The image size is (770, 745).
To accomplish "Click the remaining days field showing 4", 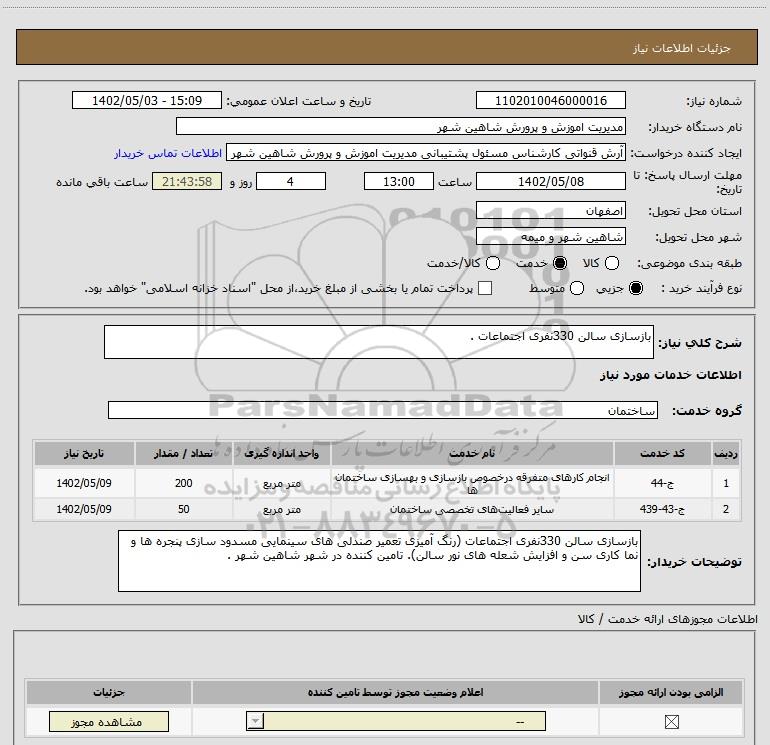I will pyautogui.click(x=291, y=181).
